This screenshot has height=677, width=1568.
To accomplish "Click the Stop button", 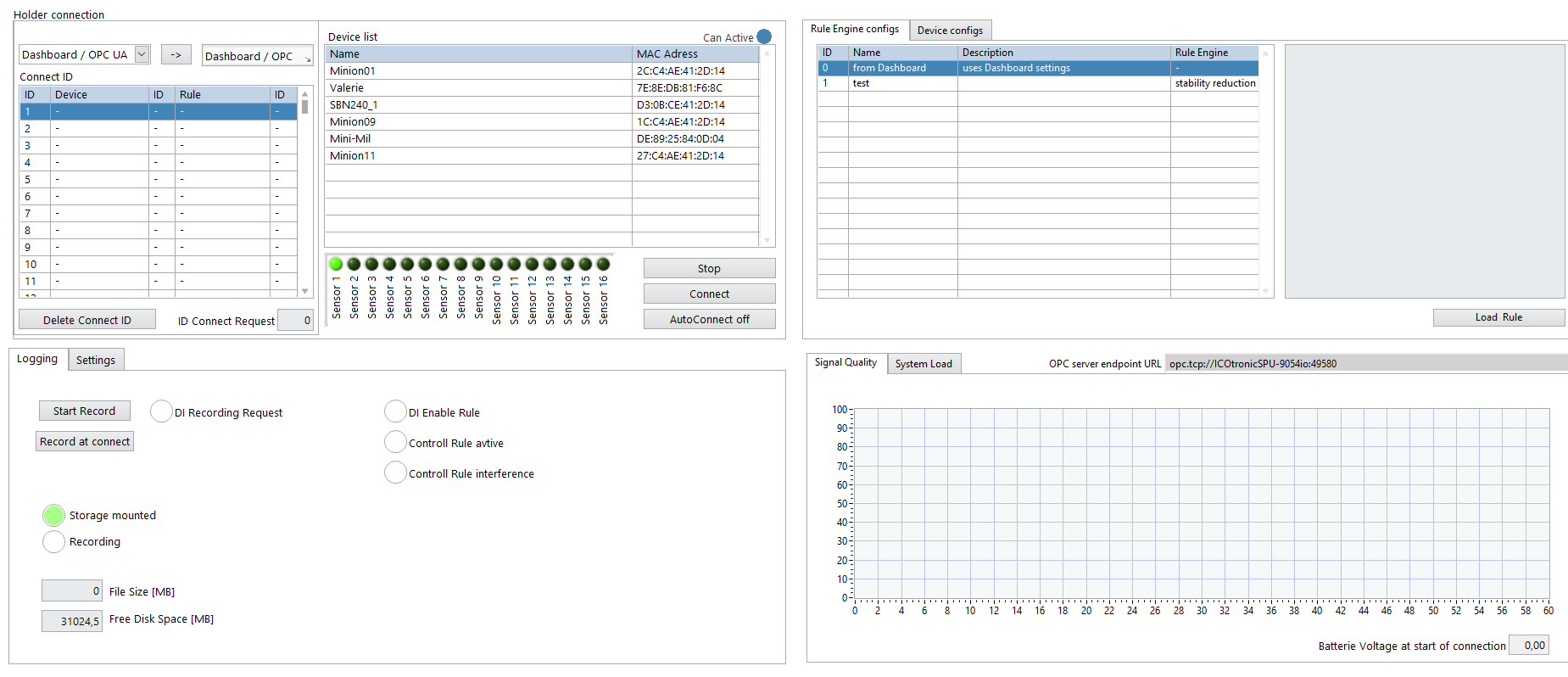I will click(x=709, y=268).
